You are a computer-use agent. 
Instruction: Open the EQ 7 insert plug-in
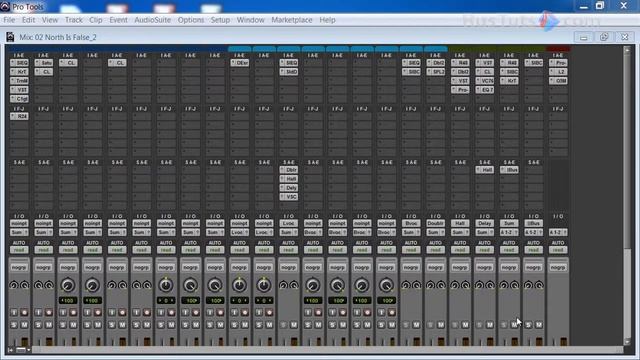click(x=484, y=89)
